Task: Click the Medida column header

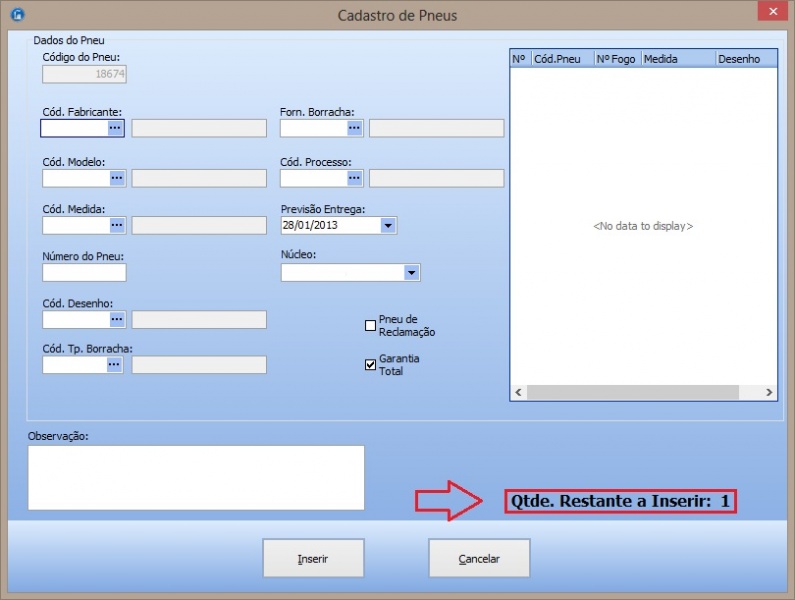Action: click(x=677, y=59)
